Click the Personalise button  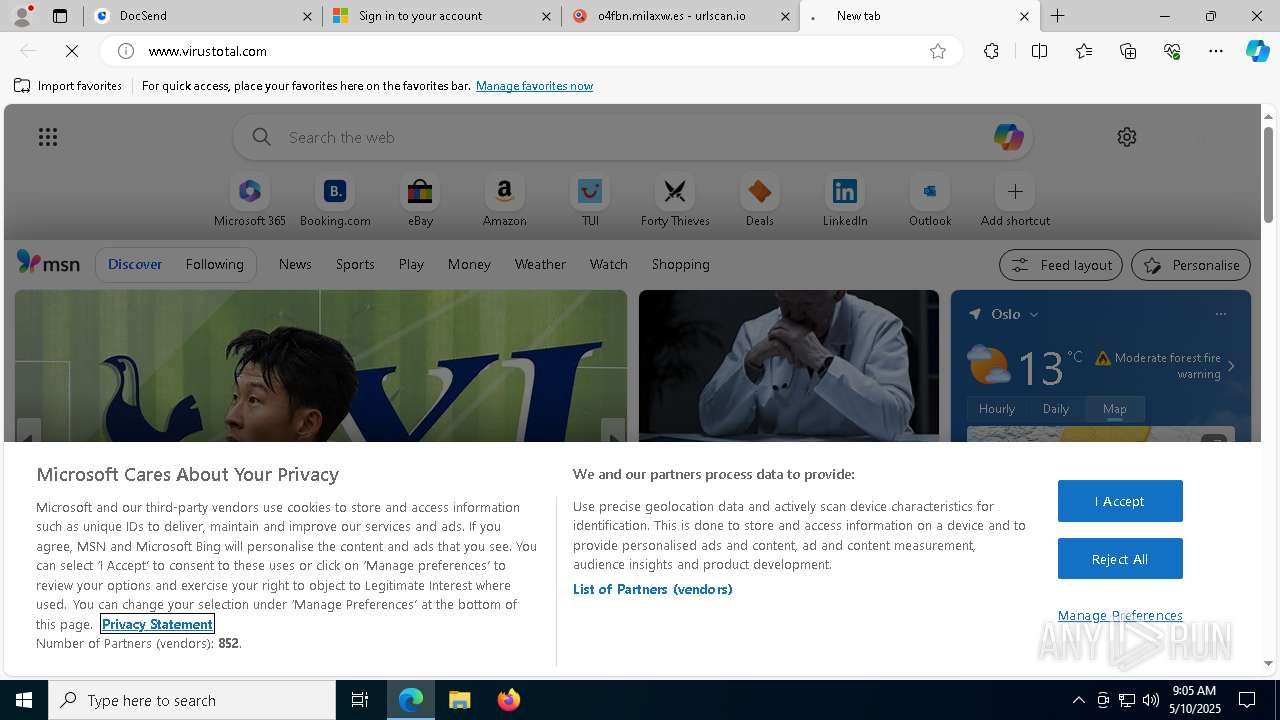tap(1190, 265)
